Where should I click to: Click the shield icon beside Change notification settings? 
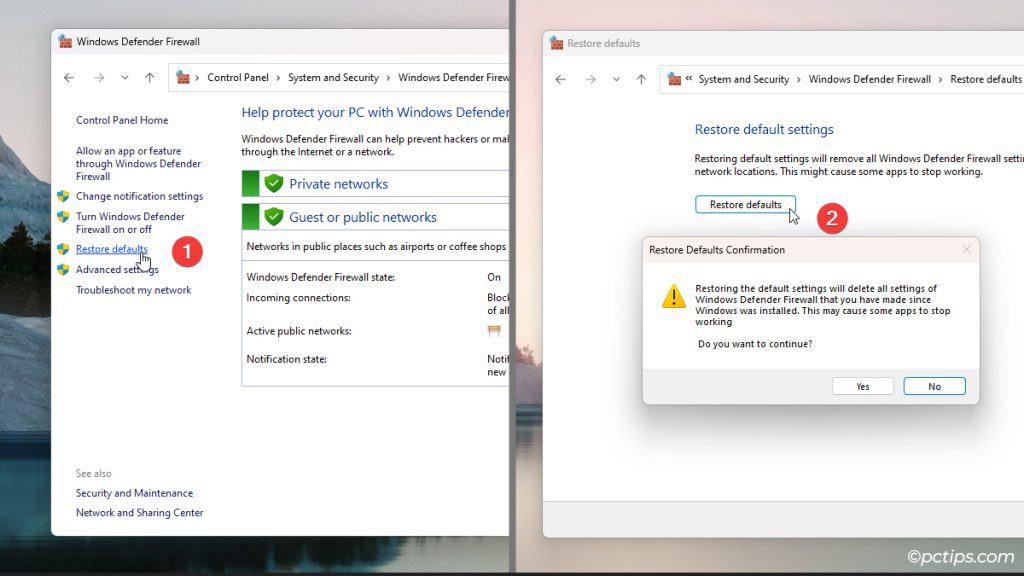point(67,196)
